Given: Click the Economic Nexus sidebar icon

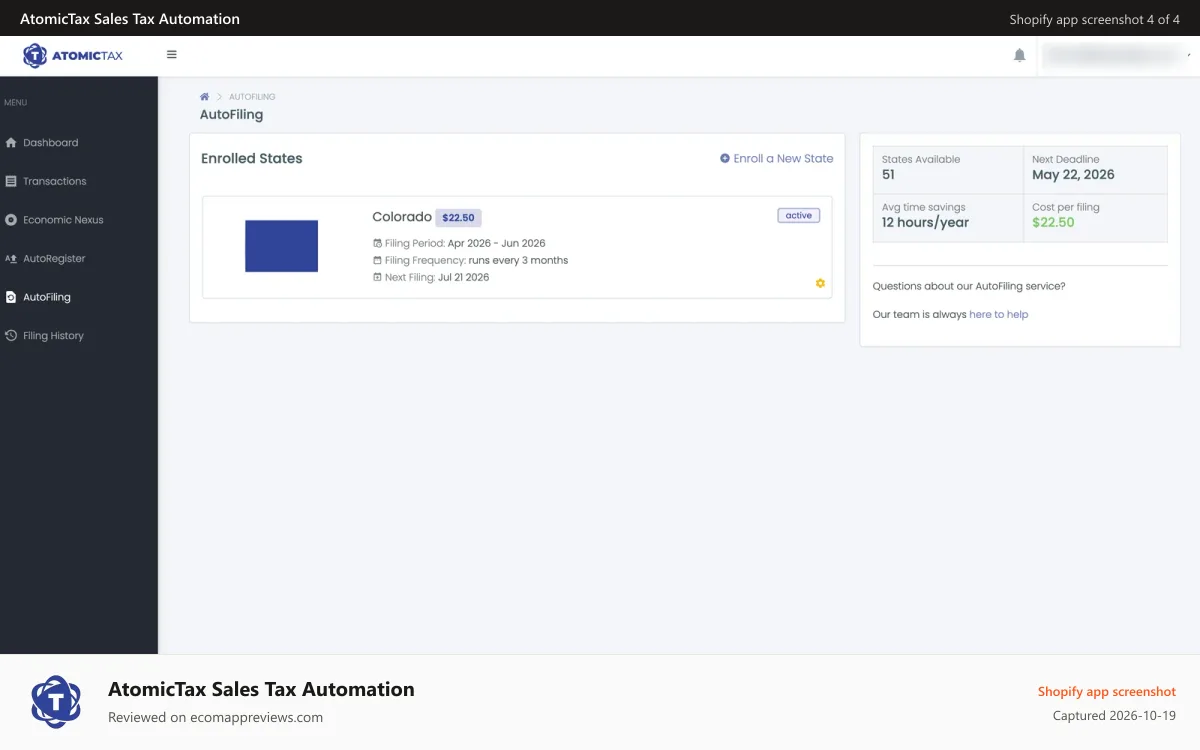Looking at the screenshot, I should 11,220.
